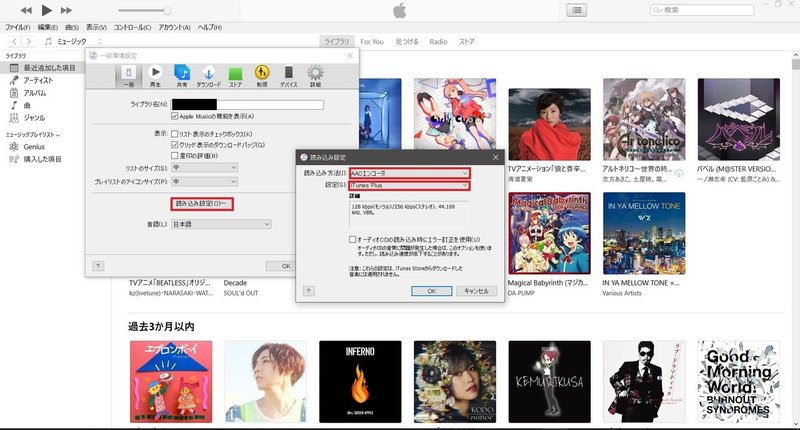The image size is (800, 430).
Task: Open the INFERNO album cover
Action: click(x=360, y=382)
